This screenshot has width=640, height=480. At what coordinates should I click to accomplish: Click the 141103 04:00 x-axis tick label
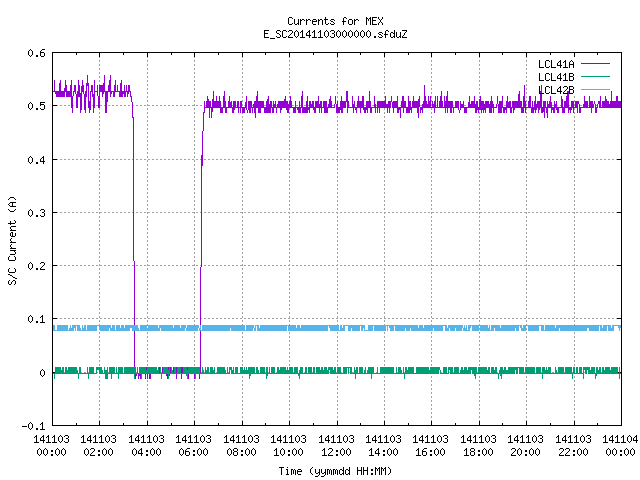[147, 445]
